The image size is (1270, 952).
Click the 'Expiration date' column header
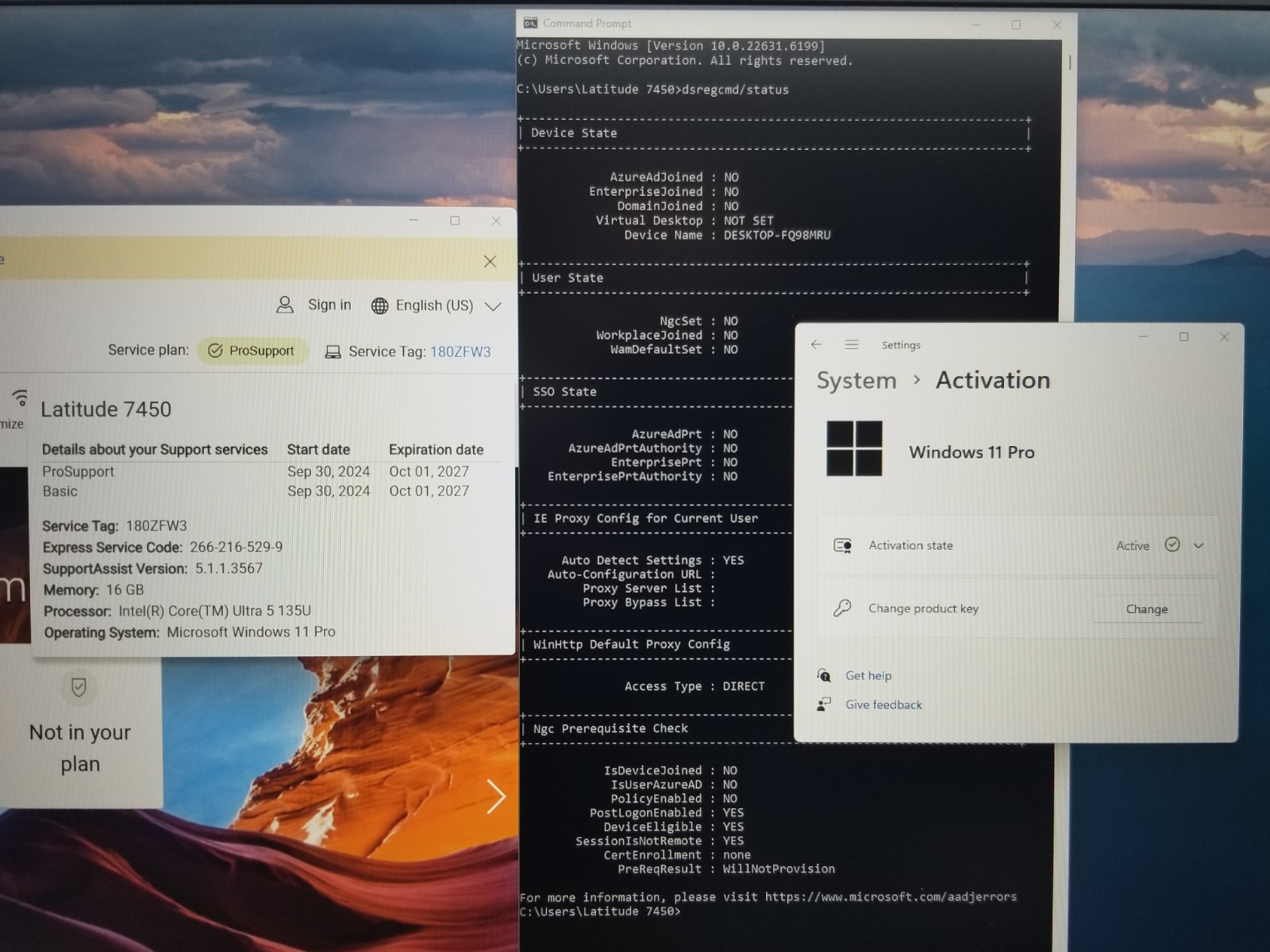(x=436, y=450)
